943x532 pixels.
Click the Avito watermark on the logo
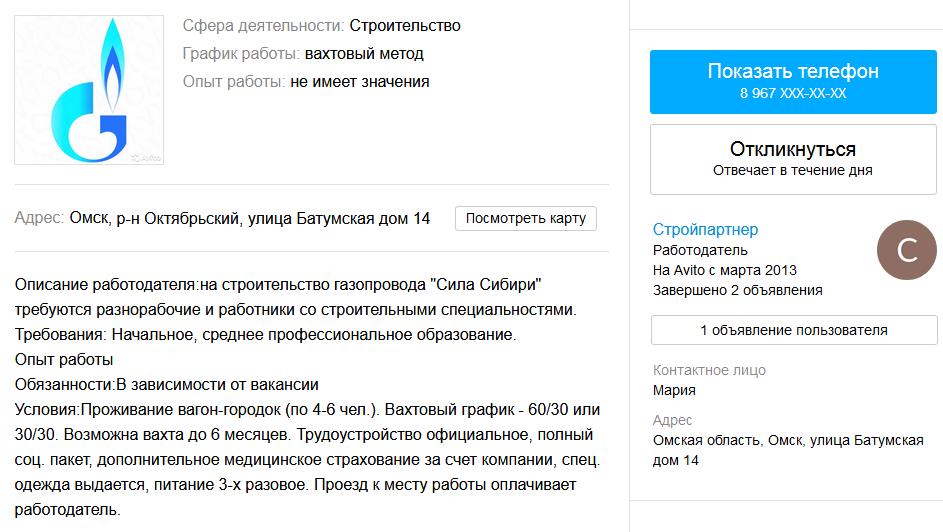[x=146, y=157]
